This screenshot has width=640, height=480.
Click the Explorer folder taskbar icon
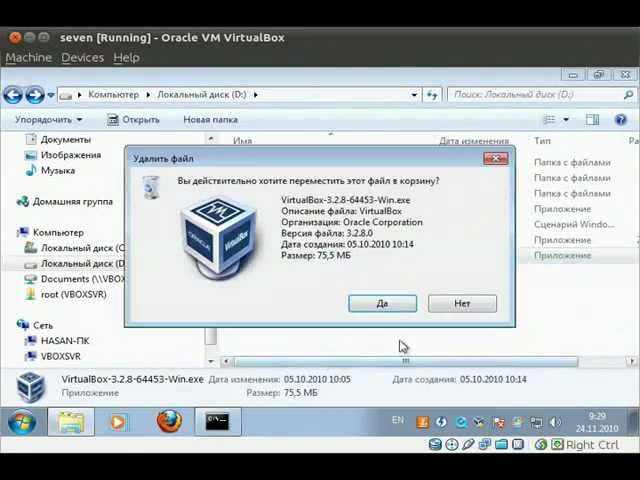click(x=71, y=422)
